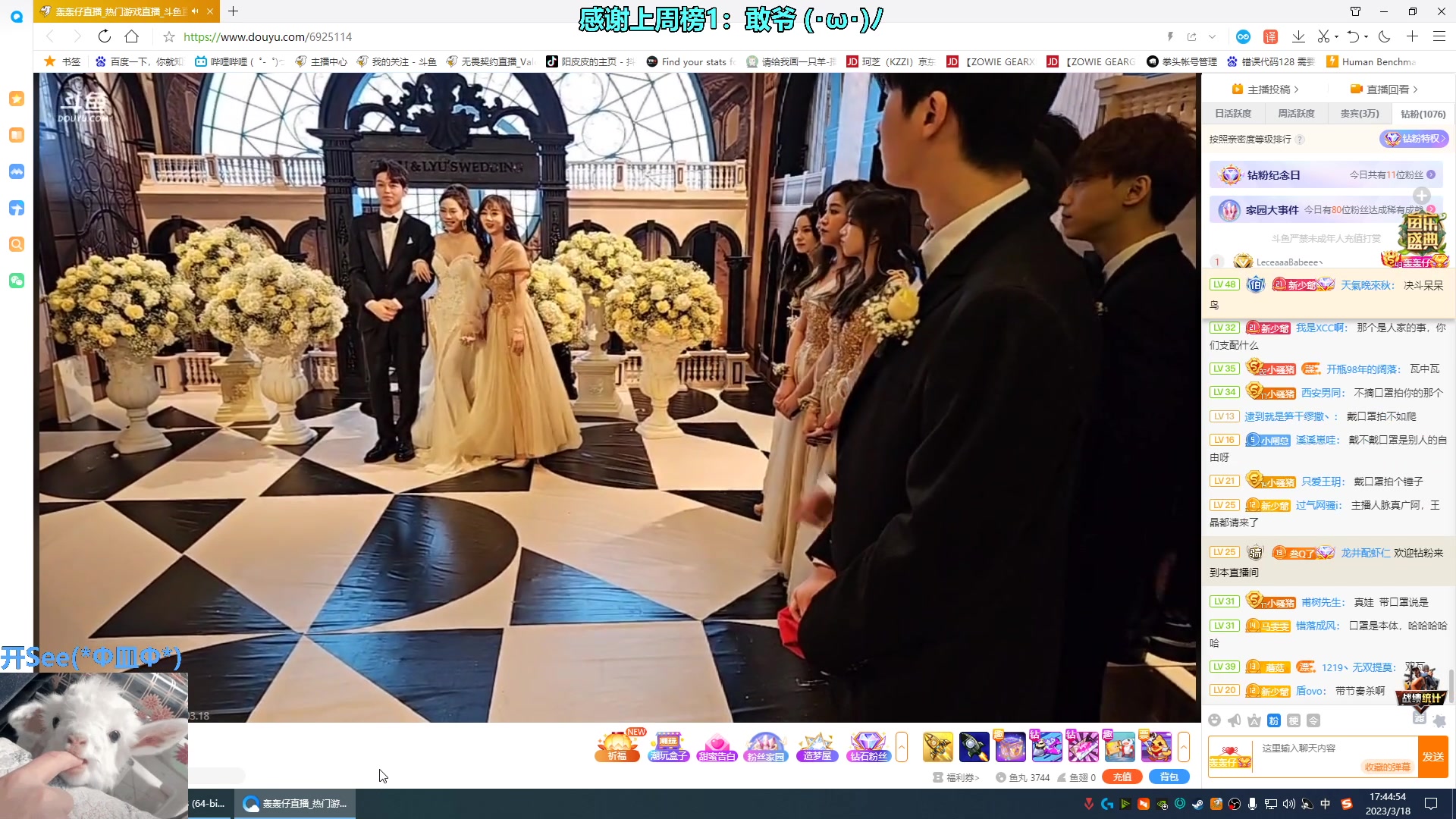Switch to 周活跃度 tab
This screenshot has width=1456, height=819.
(x=1296, y=114)
